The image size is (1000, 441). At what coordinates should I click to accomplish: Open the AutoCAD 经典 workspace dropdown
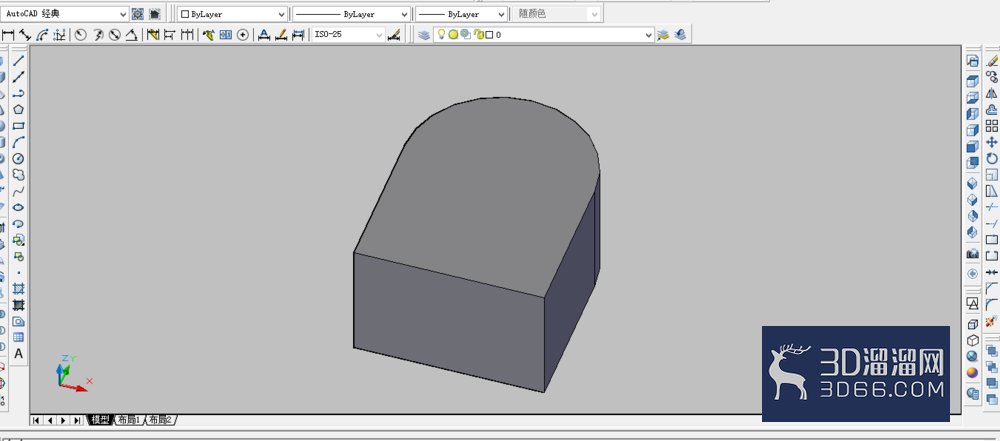point(65,13)
